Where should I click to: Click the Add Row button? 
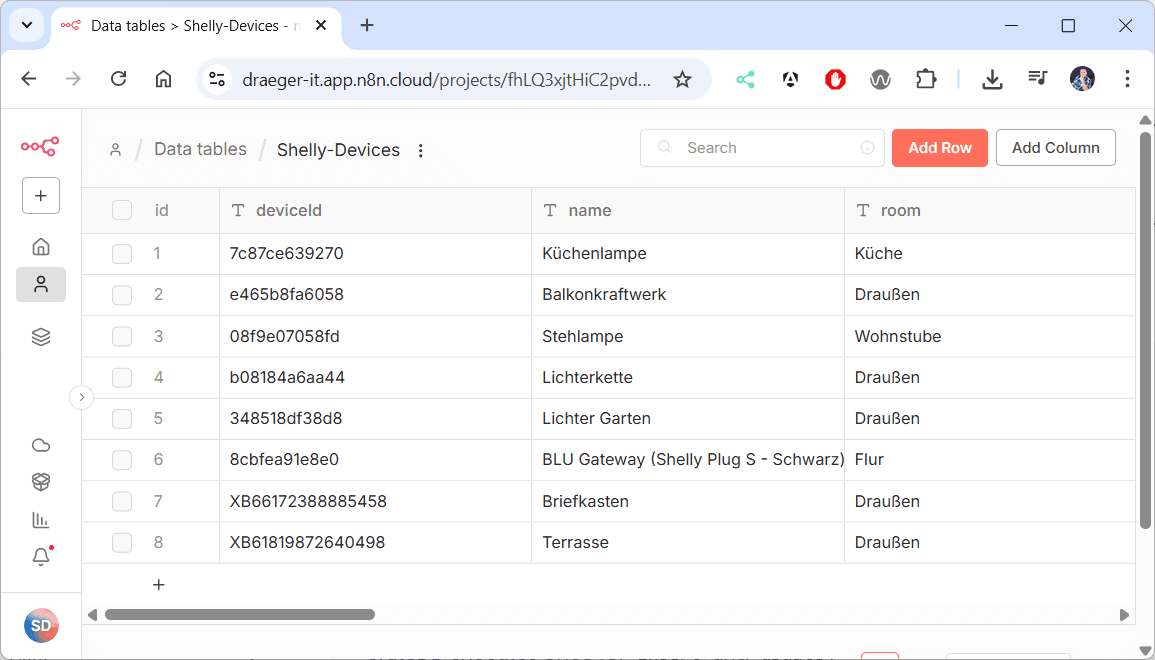[939, 147]
